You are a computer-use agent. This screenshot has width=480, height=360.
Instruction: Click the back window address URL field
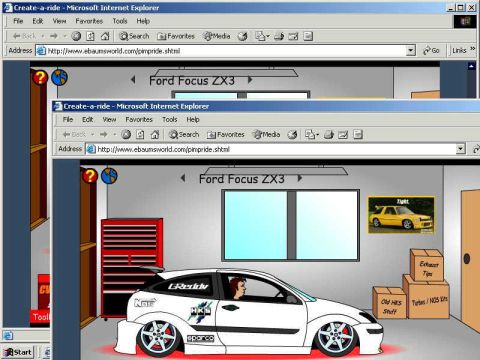221,51
